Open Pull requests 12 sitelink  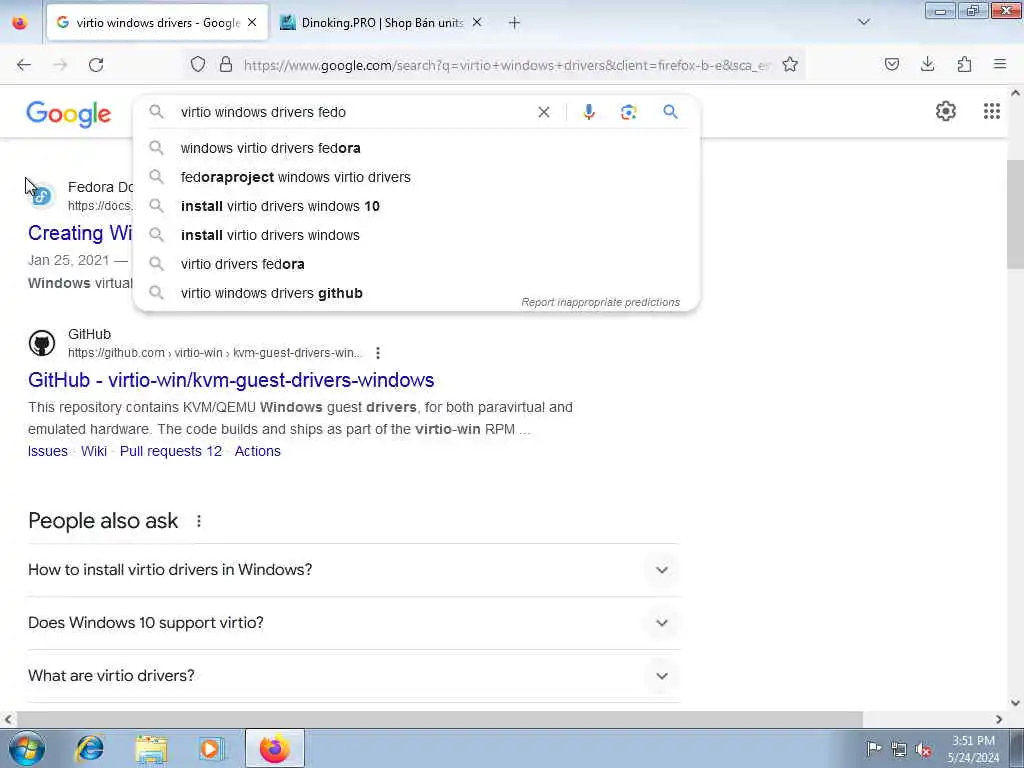(x=171, y=451)
